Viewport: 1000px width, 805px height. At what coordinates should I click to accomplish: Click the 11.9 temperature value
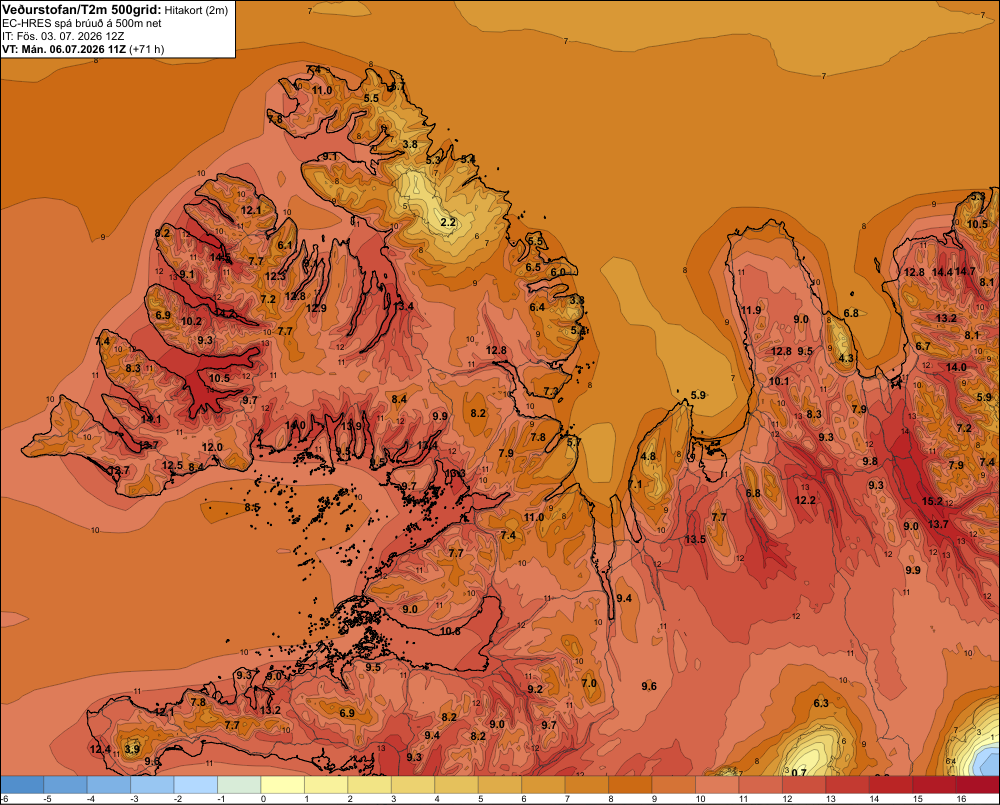tap(751, 310)
